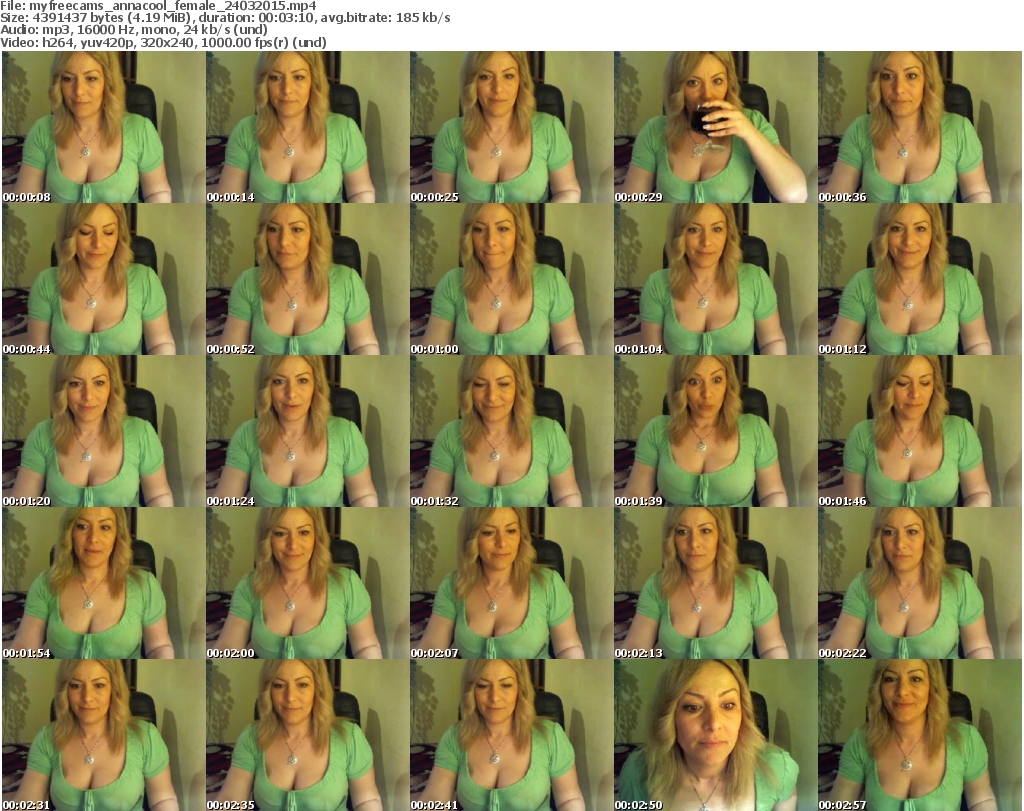Image resolution: width=1024 pixels, height=811 pixels.
Task: Select the thumbnail frame at 00:02:35
Action: coord(308,735)
